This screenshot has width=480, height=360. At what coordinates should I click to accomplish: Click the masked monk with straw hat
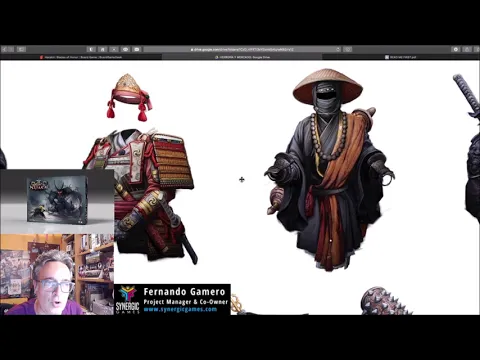[x=328, y=169]
